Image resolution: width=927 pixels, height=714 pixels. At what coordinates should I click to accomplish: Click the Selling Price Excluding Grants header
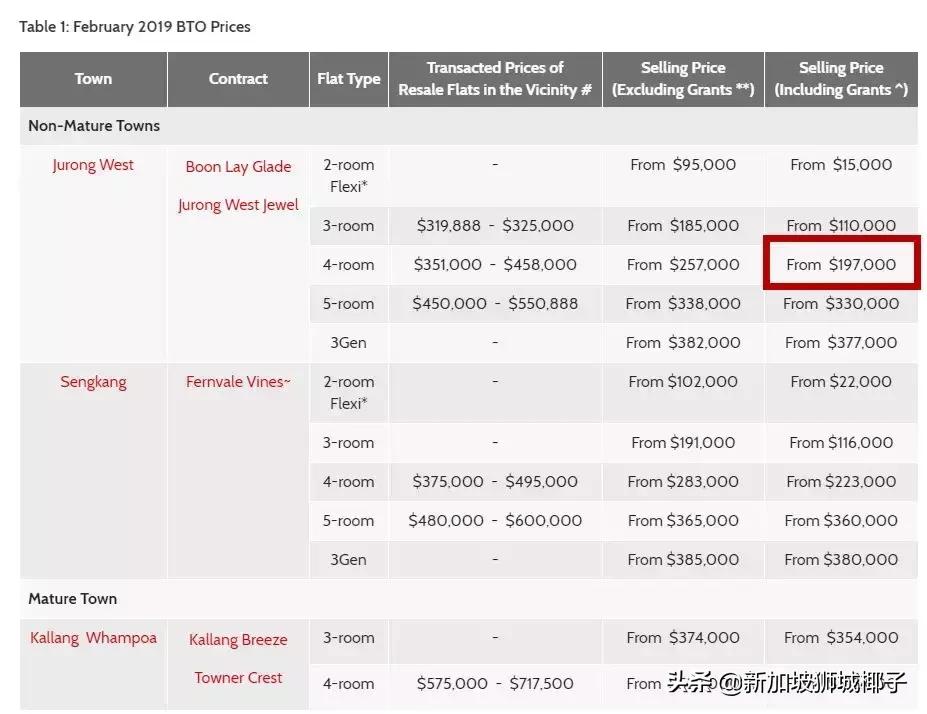point(683,79)
